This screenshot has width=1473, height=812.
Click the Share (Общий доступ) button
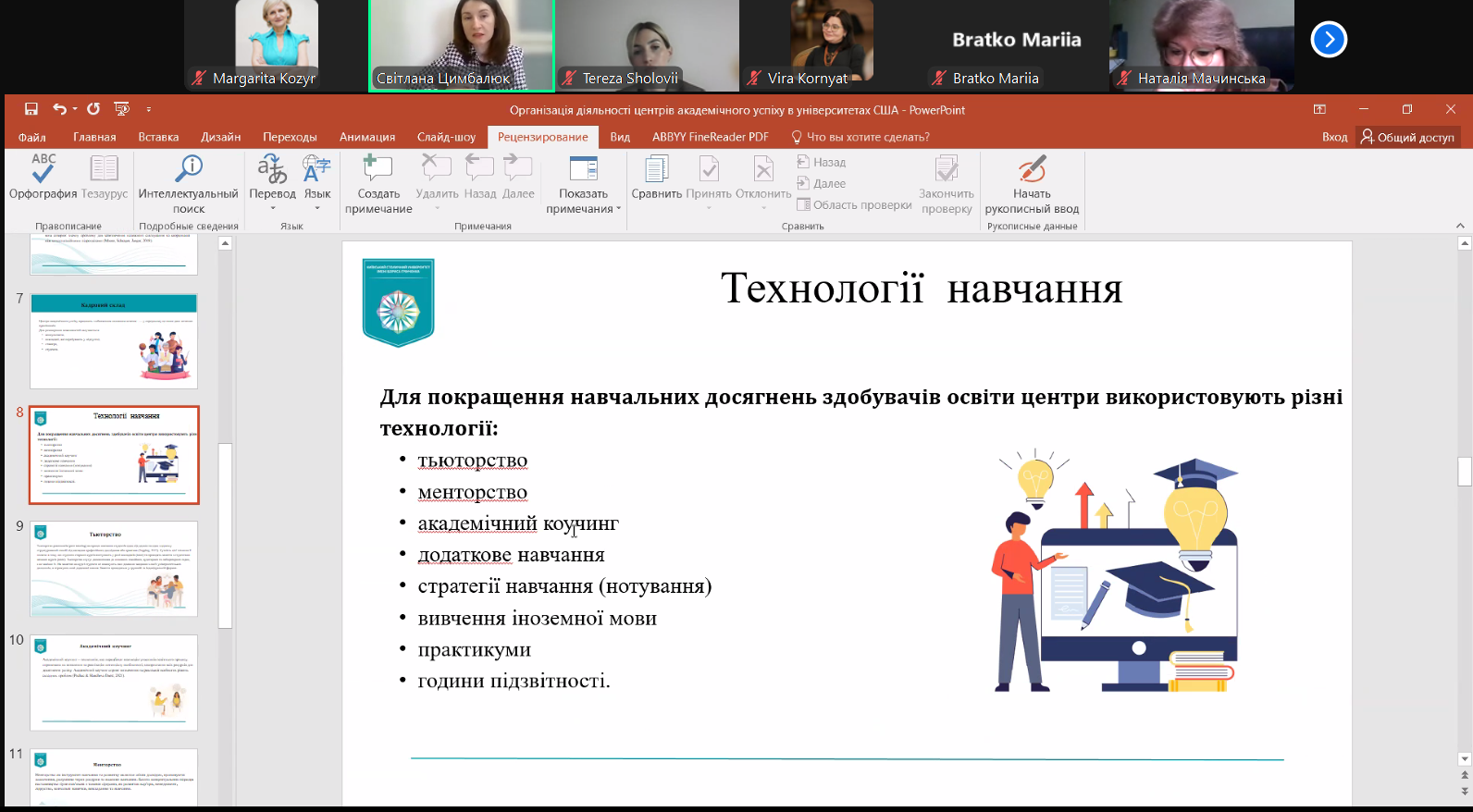click(1407, 137)
